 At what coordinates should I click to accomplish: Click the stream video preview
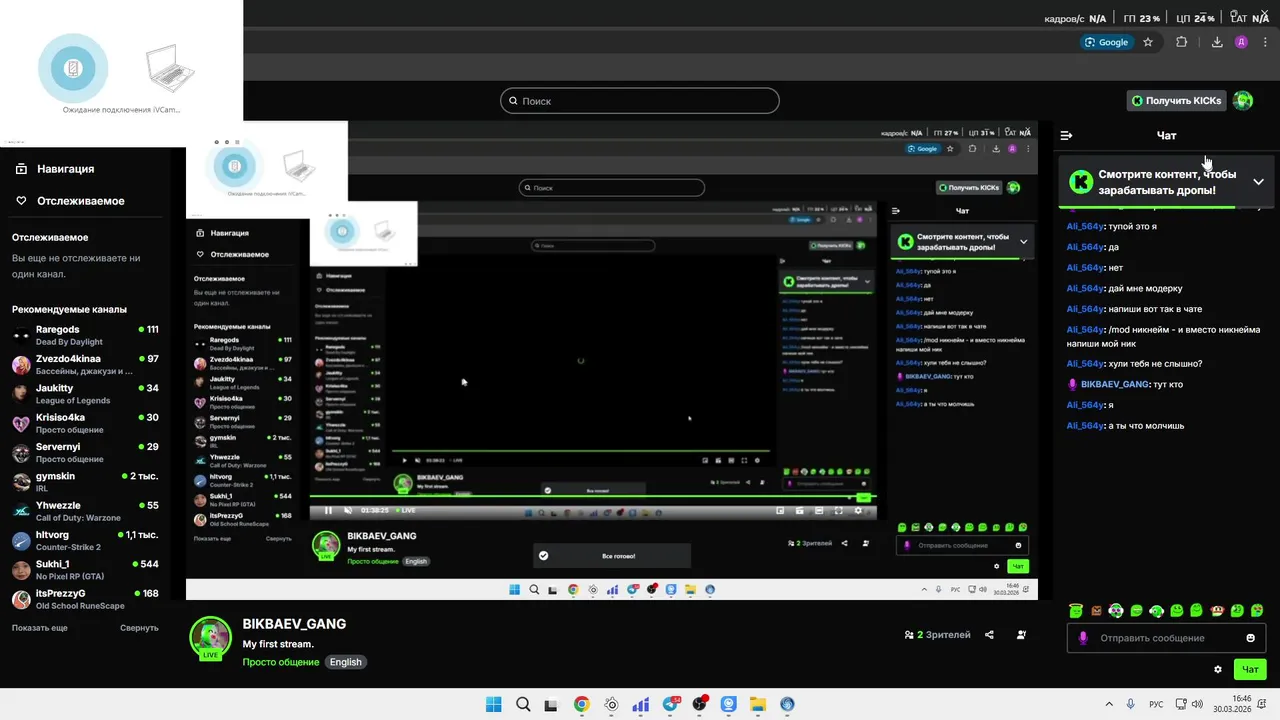click(611, 360)
